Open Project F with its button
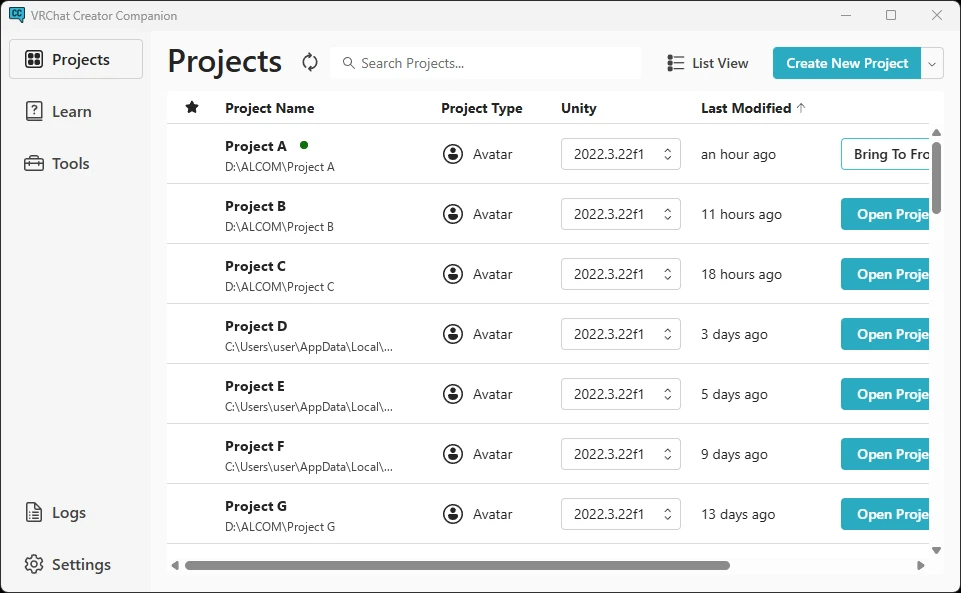Image resolution: width=961 pixels, height=593 pixels. [886, 455]
